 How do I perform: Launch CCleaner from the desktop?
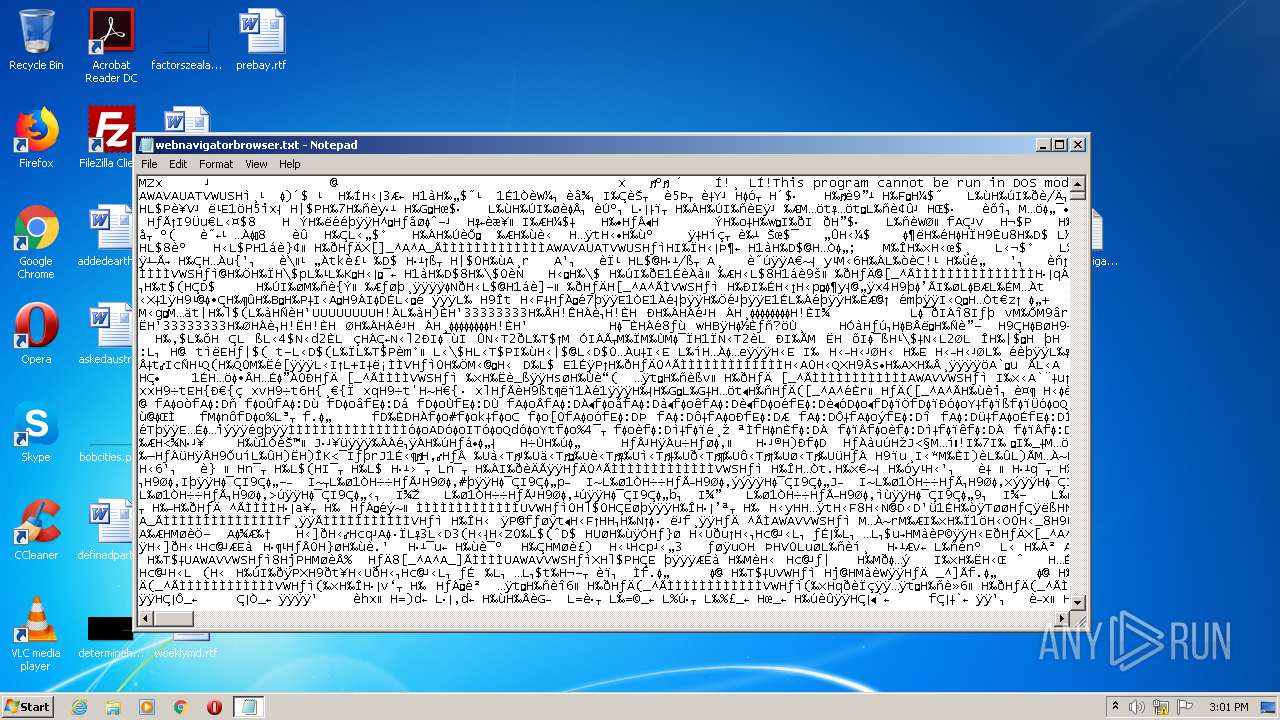[x=36, y=531]
